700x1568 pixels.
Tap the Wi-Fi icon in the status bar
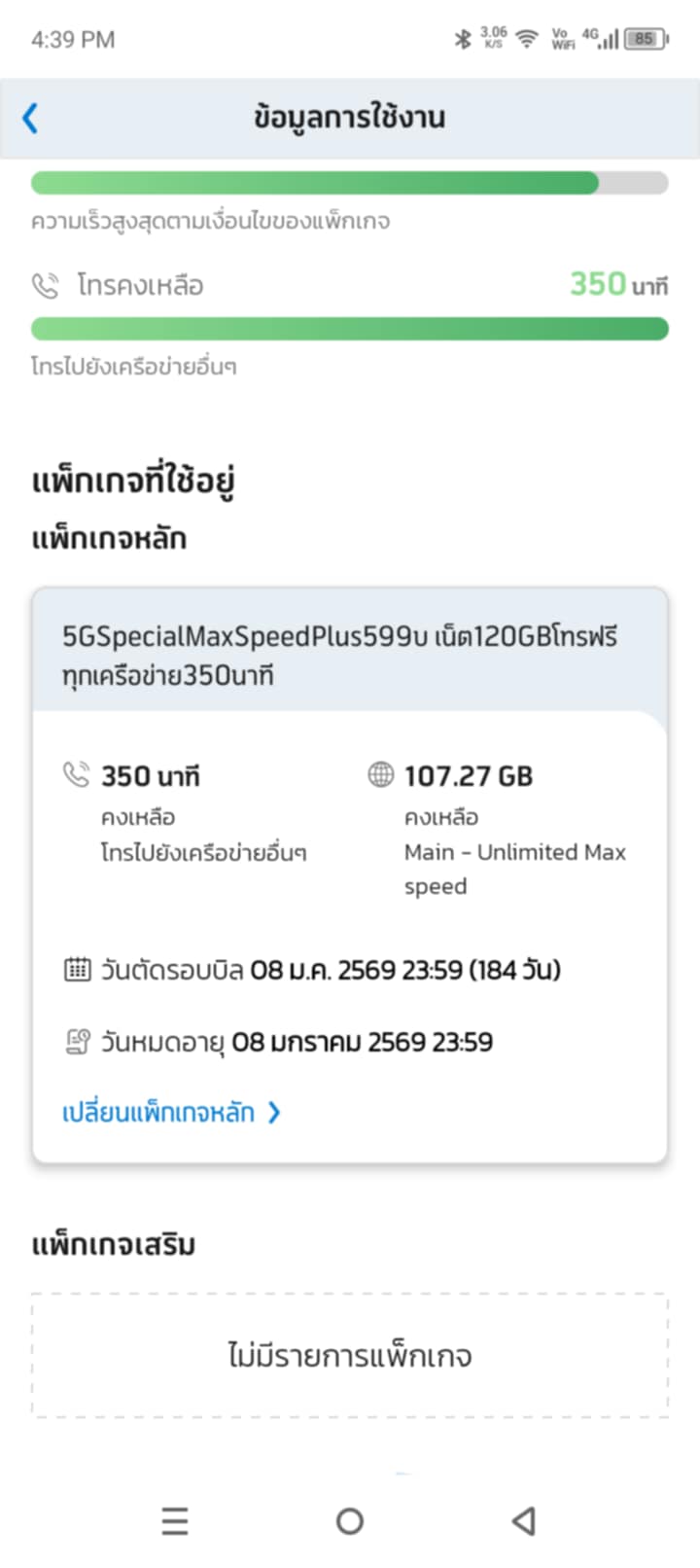(x=527, y=39)
